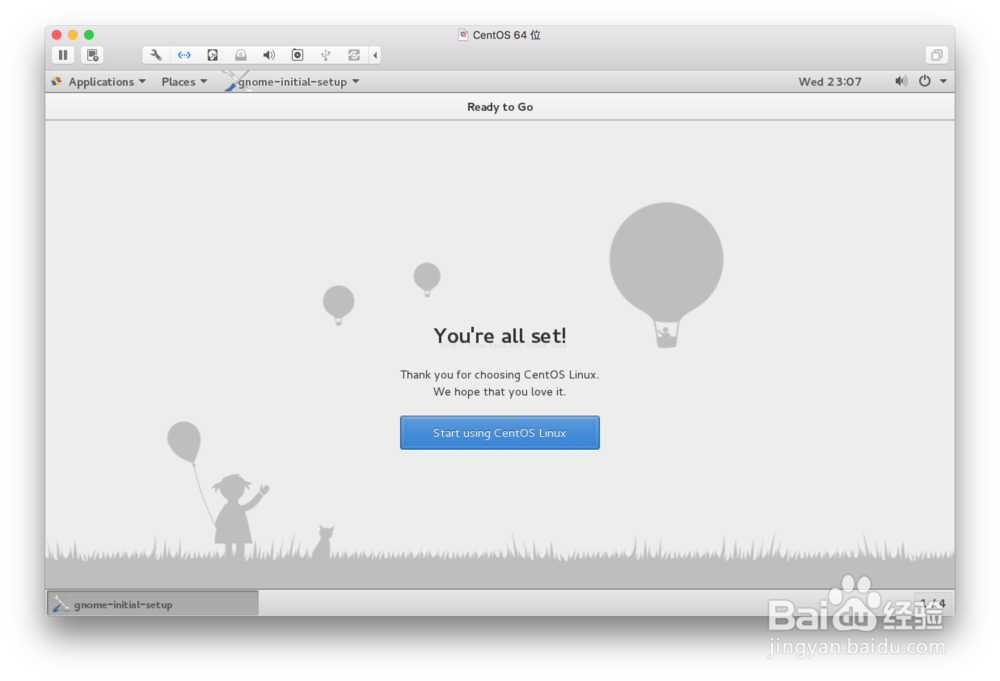Click the shared folders sync icon
The height and width of the screenshot is (681, 1000).
tap(353, 55)
